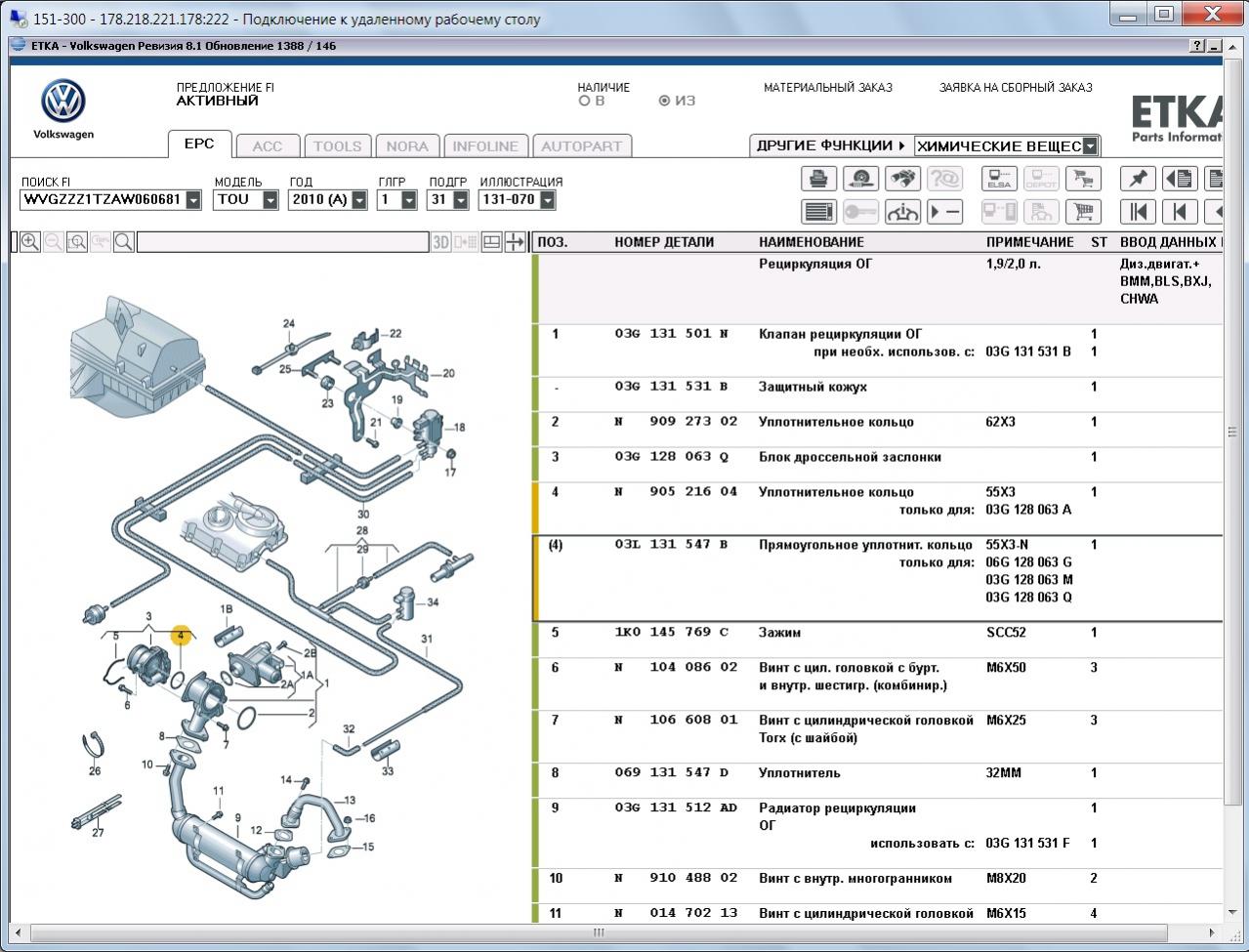Switch to the NORA tab
The height and width of the screenshot is (952, 1249).
pyautogui.click(x=407, y=146)
